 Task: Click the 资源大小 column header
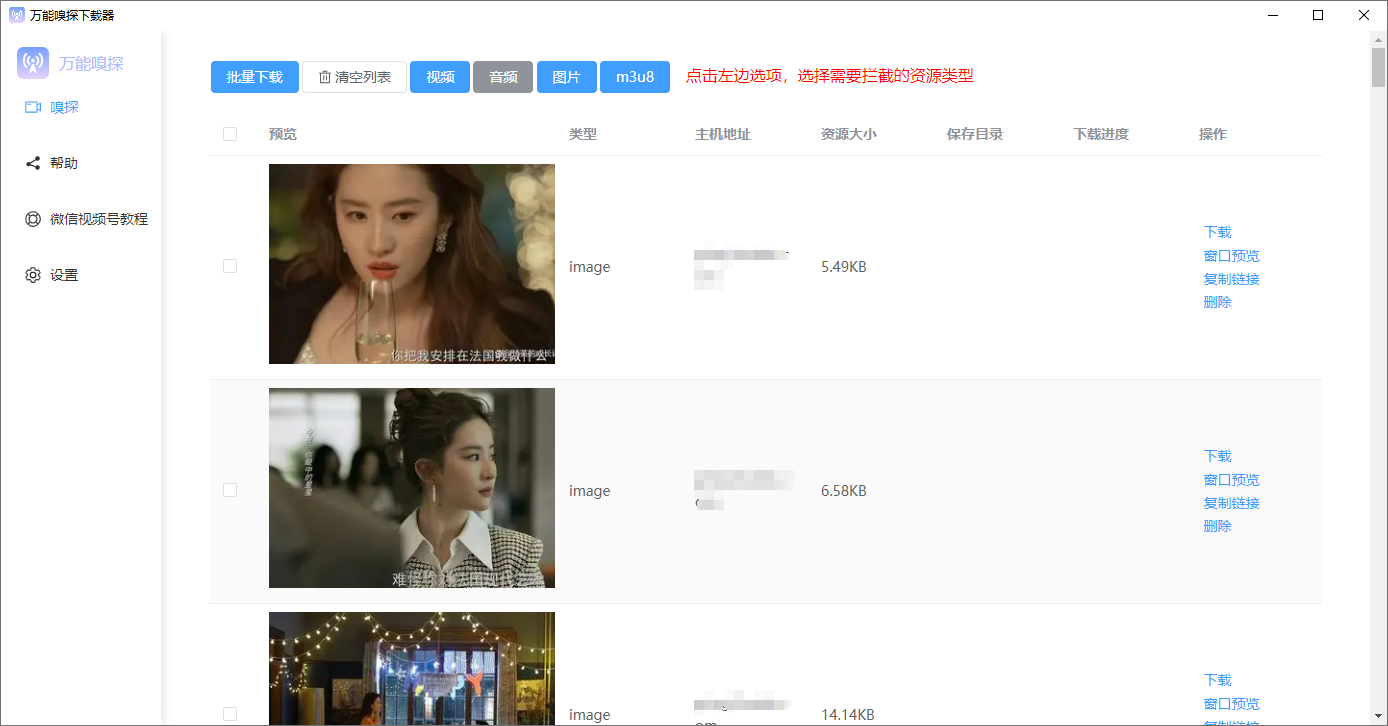849,134
